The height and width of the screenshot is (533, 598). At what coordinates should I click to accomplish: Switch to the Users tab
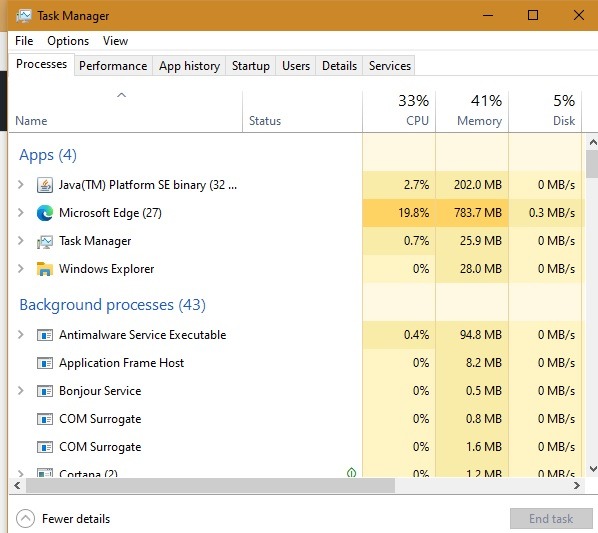pyautogui.click(x=296, y=66)
